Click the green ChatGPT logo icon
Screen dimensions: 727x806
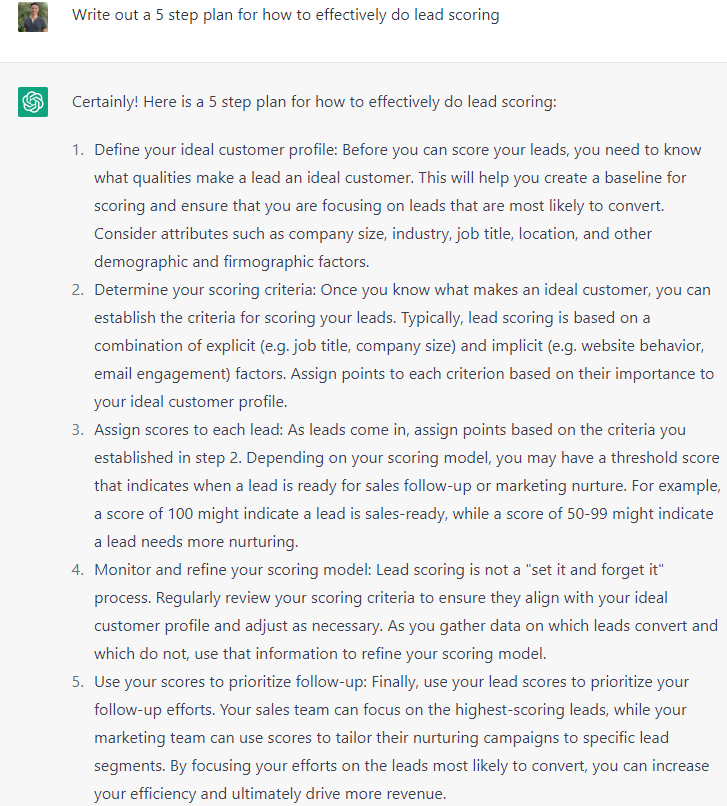tap(33, 102)
